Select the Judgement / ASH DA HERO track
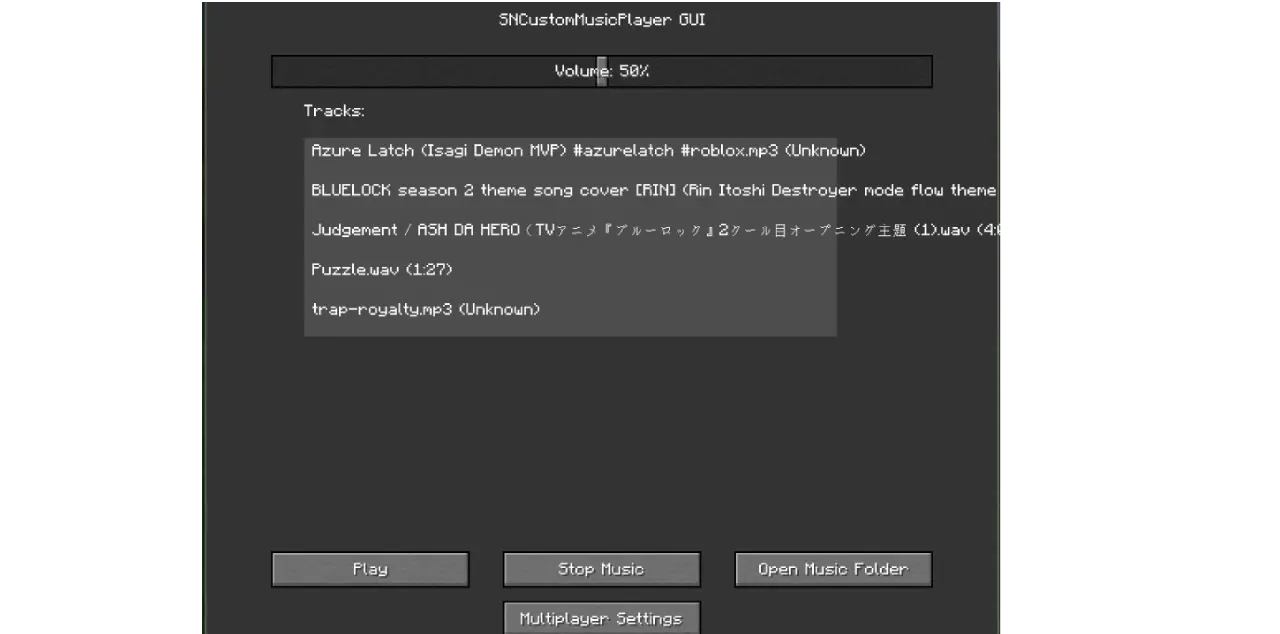Viewport: 1280px width, 634px height. 570,230
